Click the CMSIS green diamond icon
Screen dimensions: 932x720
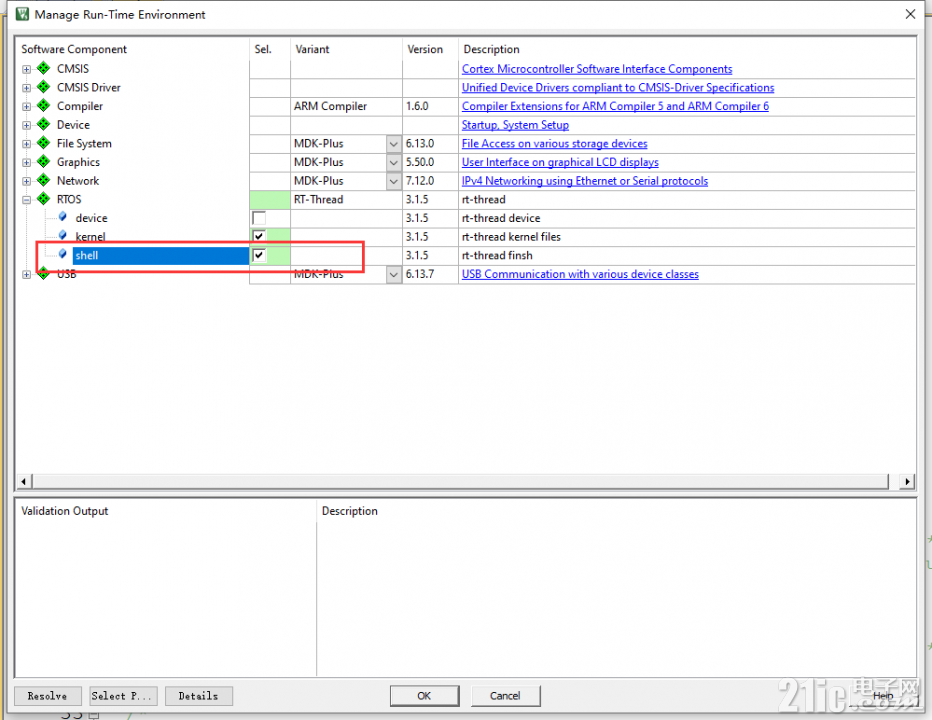(x=43, y=68)
